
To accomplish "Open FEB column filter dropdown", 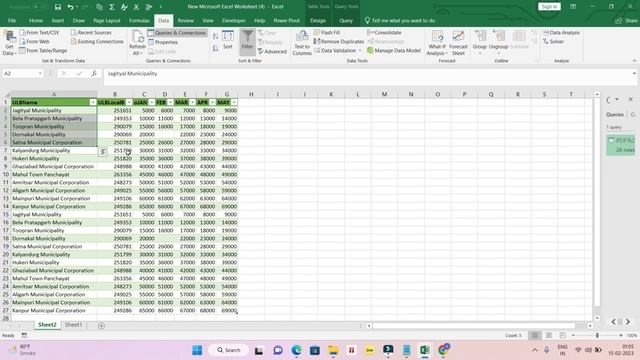I will 170,102.
